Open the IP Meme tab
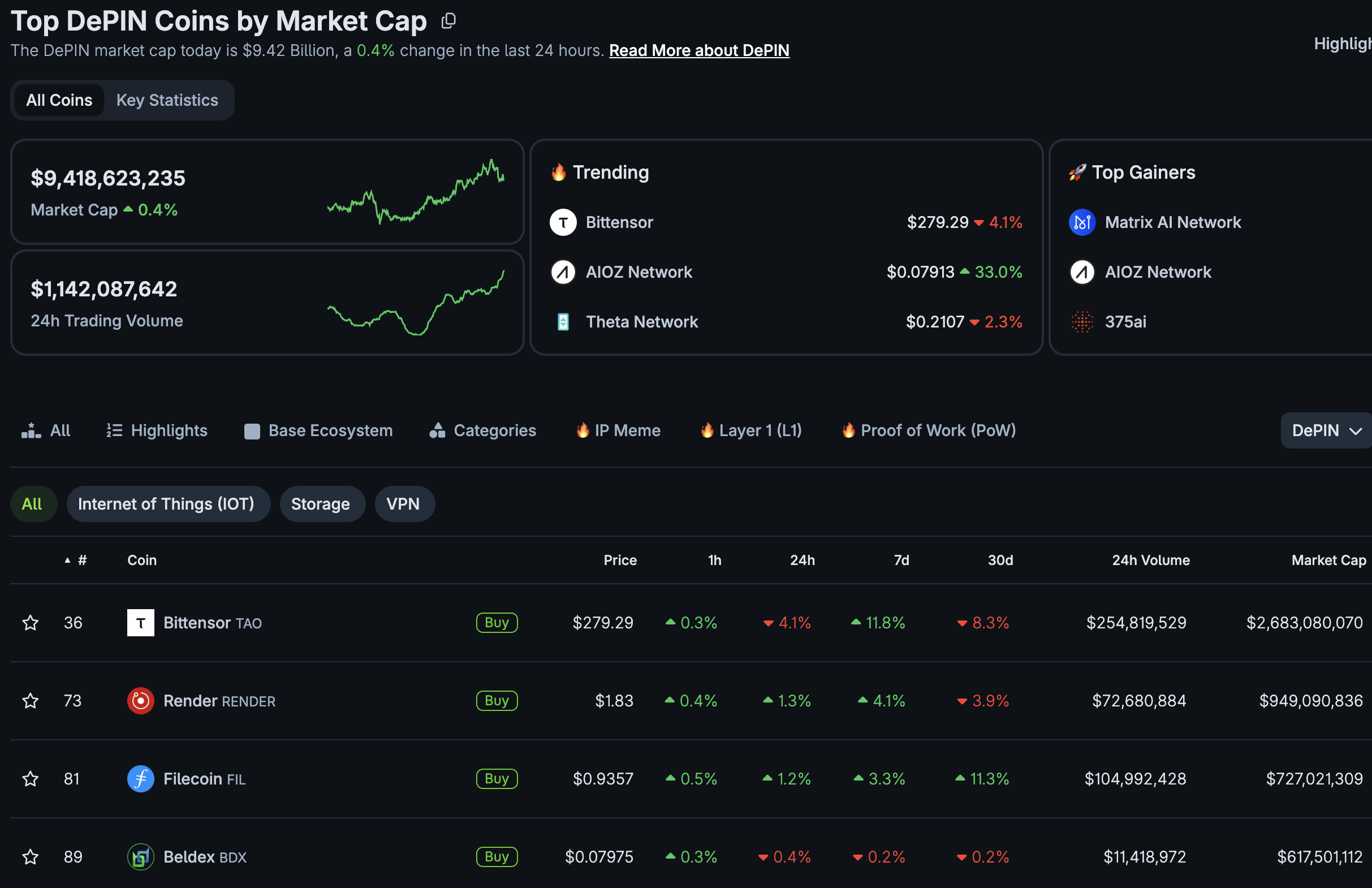The height and width of the screenshot is (888, 1372). (x=618, y=430)
